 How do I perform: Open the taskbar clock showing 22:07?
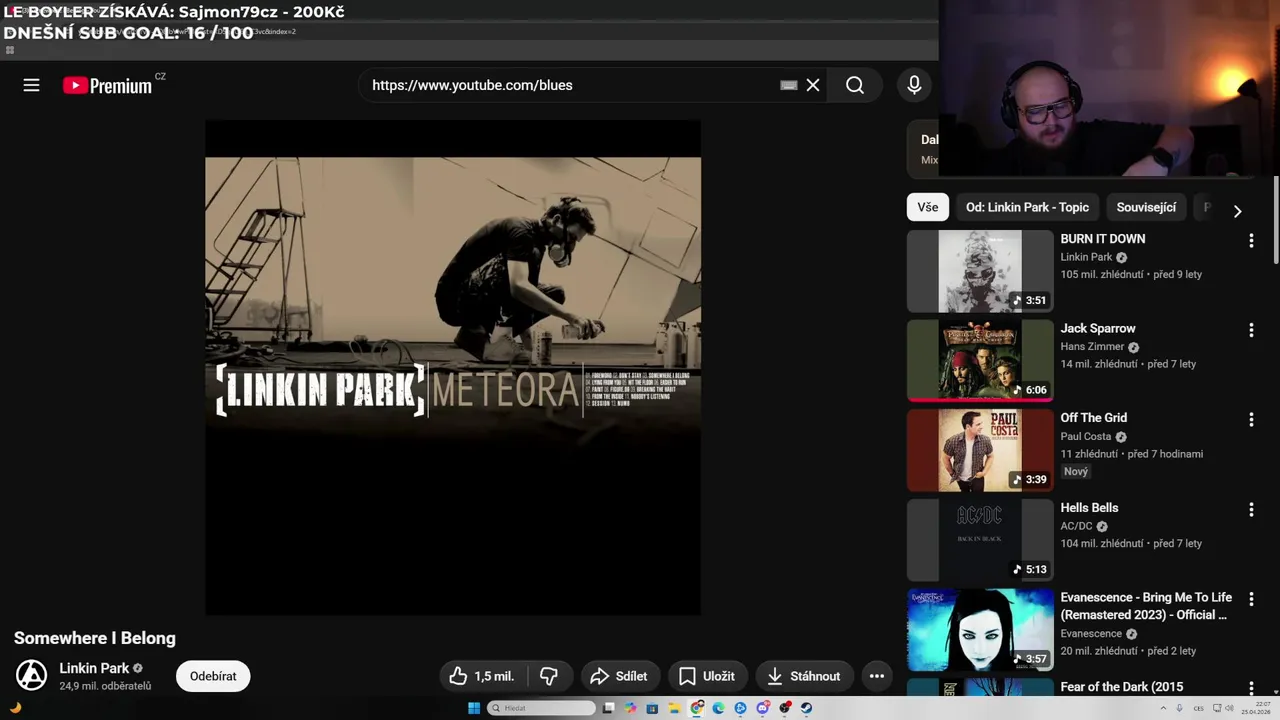pos(1256,708)
